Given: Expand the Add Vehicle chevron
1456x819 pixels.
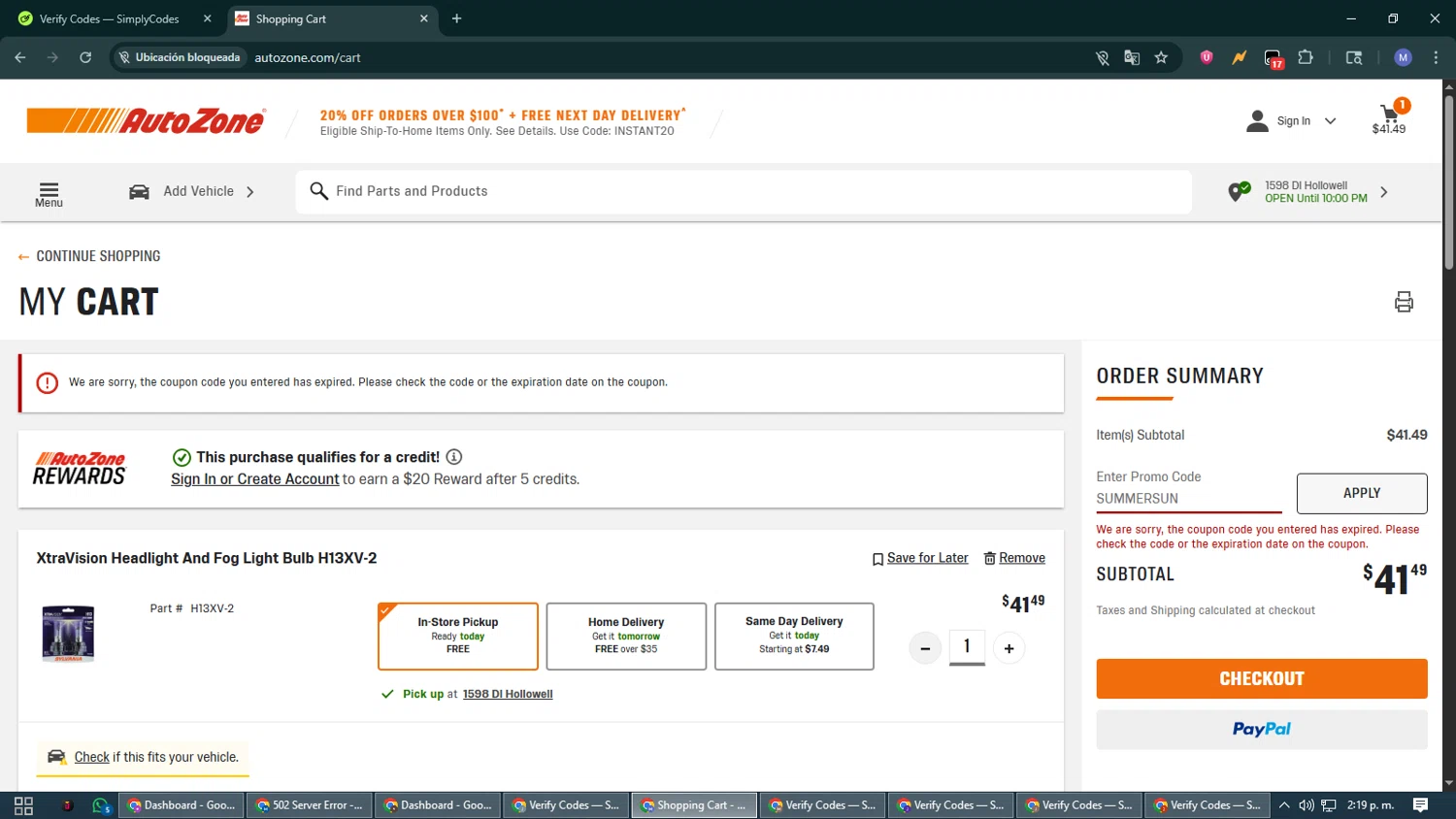Looking at the screenshot, I should click(250, 192).
